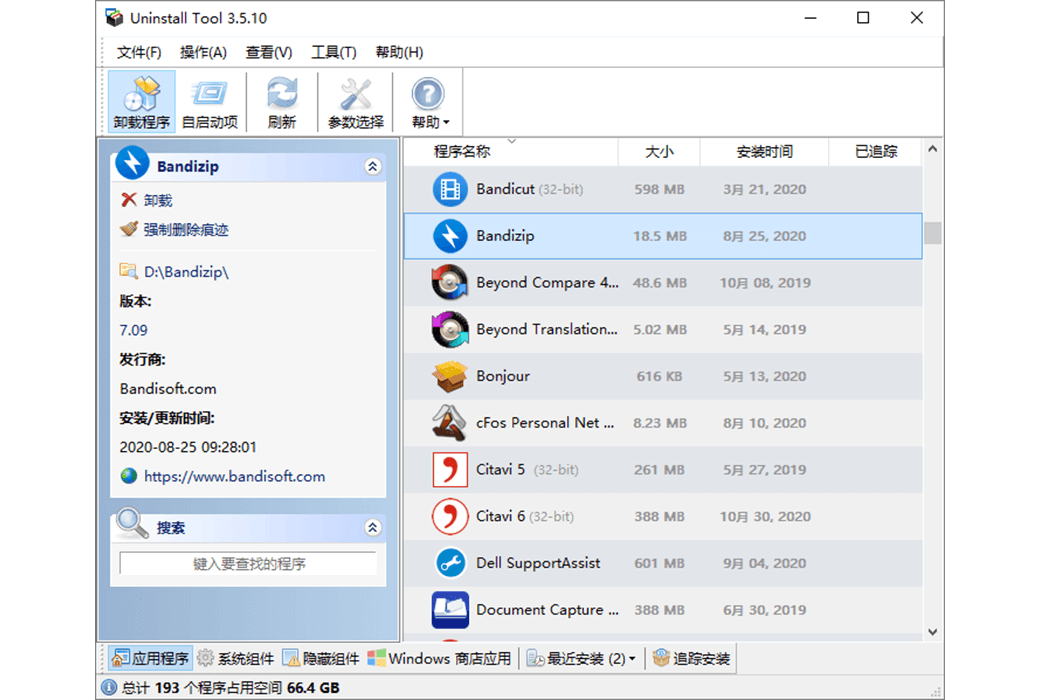Open https://www.bandisoft.com link

pos(235,476)
